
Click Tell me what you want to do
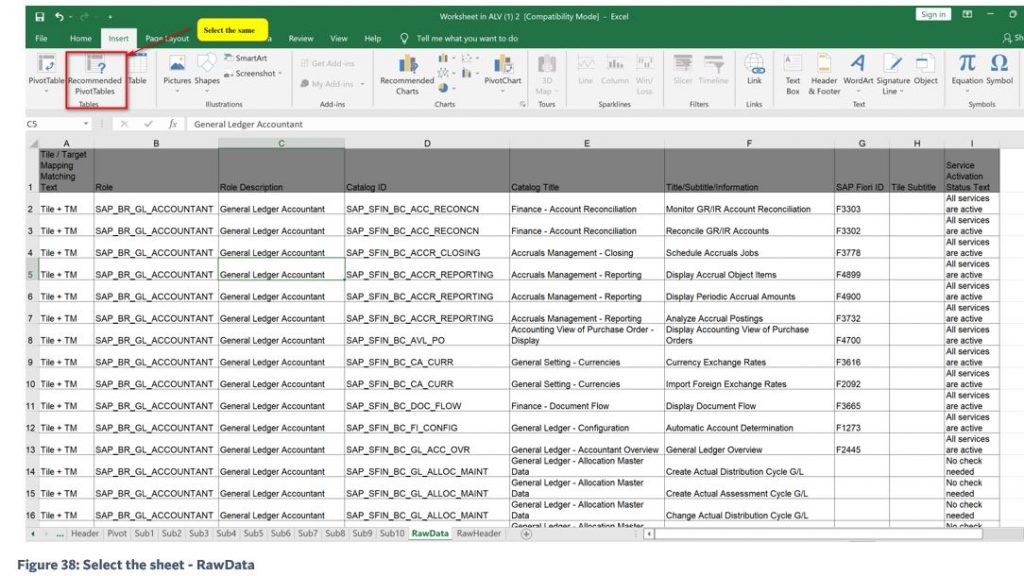tap(467, 39)
